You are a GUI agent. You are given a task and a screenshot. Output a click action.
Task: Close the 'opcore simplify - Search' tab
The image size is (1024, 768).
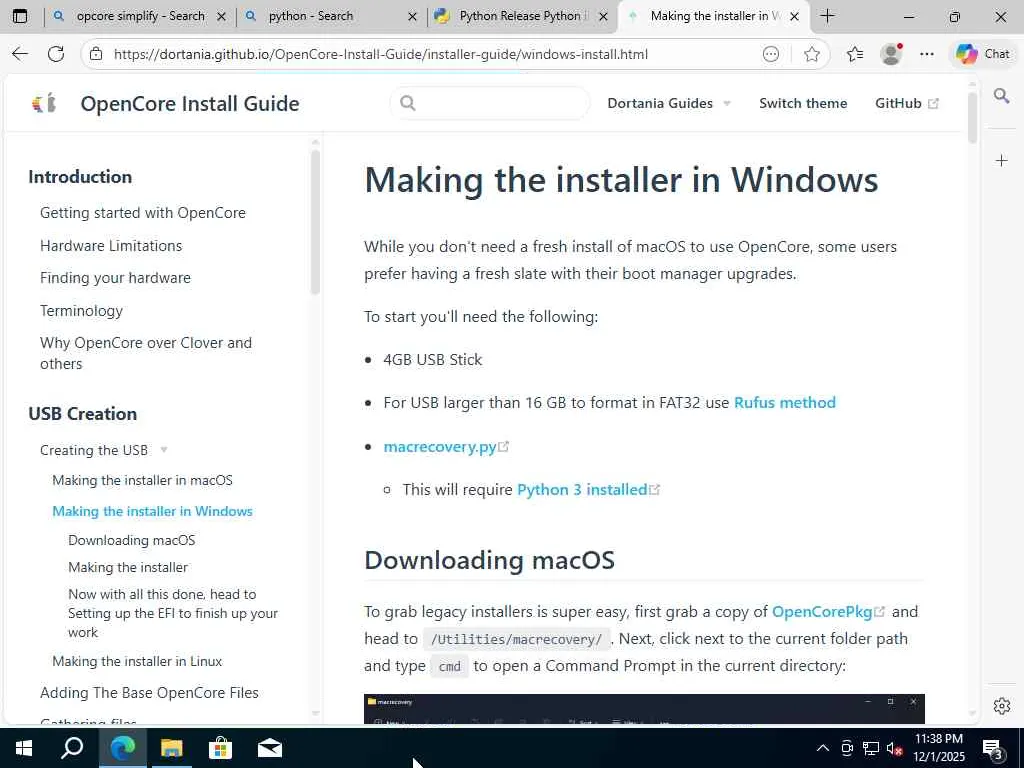click(x=221, y=17)
